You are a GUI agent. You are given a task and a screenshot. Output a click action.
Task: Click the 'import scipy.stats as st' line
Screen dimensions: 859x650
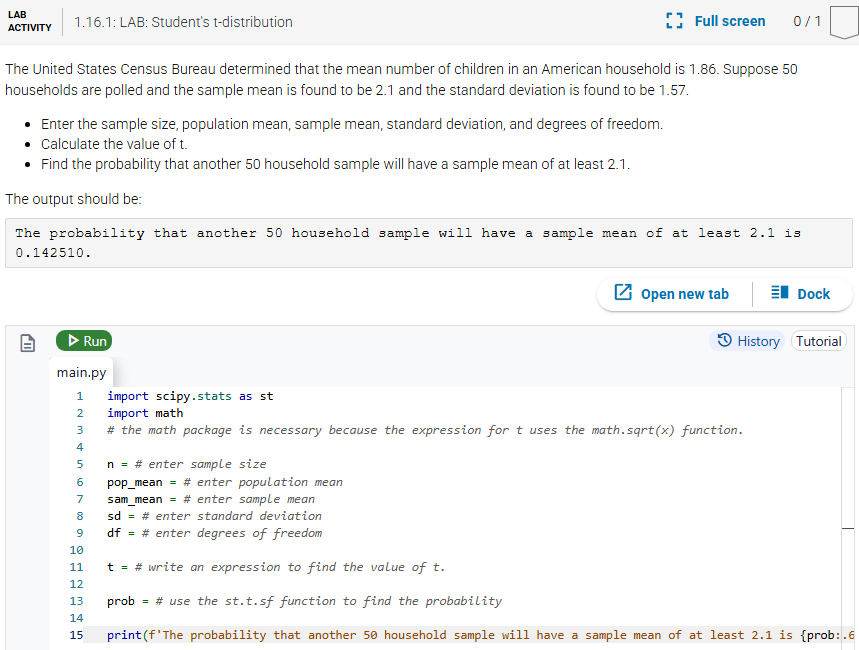point(190,396)
